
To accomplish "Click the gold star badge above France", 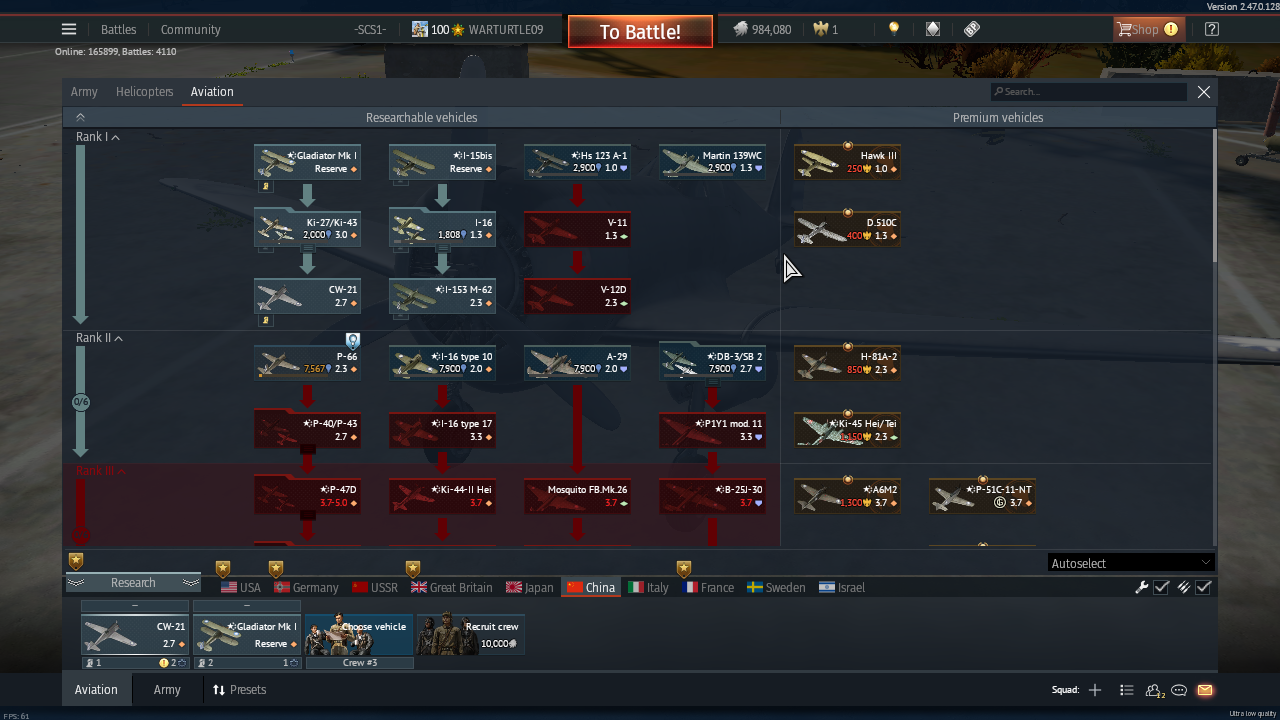I will [684, 569].
